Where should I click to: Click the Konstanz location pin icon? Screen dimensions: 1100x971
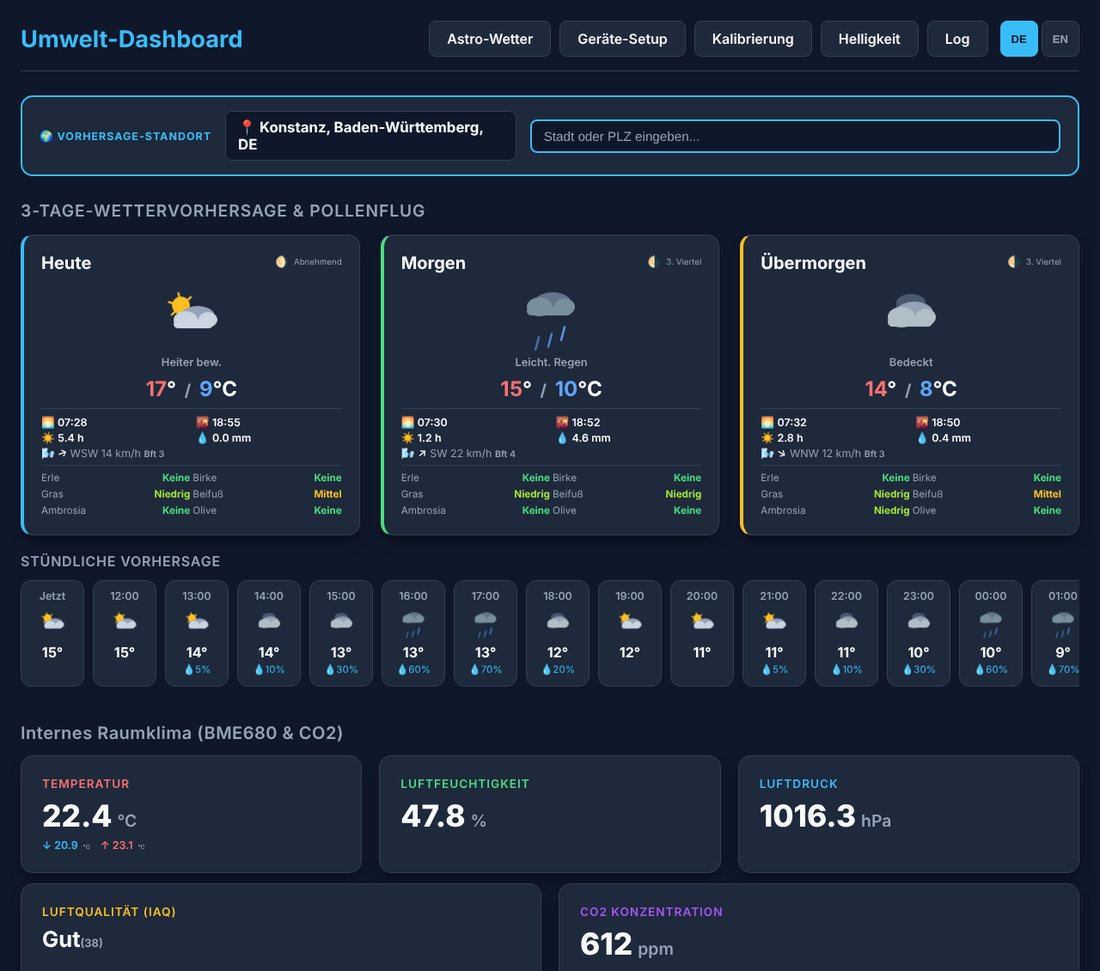(x=246, y=127)
